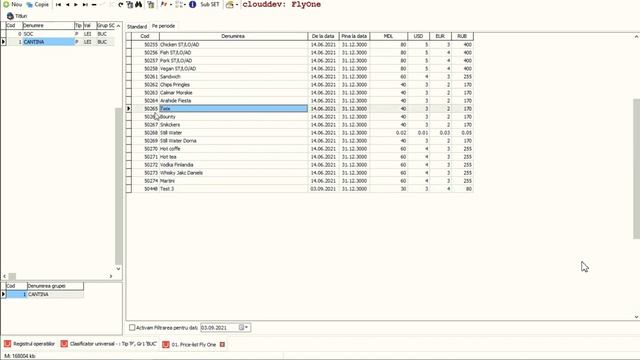Click the Titluri button
Image resolution: width=640 pixels, height=360 pixels.
click(x=17, y=16)
